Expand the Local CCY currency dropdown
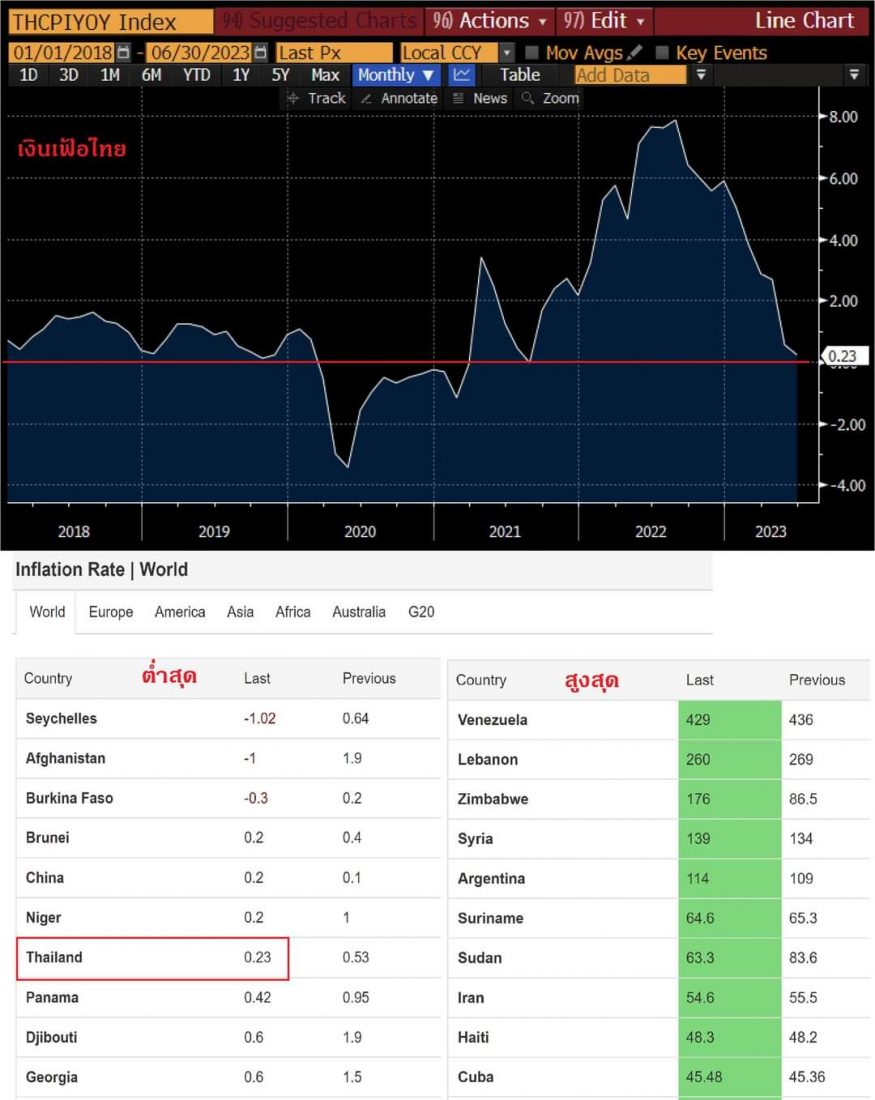Viewport: 875px width, 1100px height. tap(506, 52)
